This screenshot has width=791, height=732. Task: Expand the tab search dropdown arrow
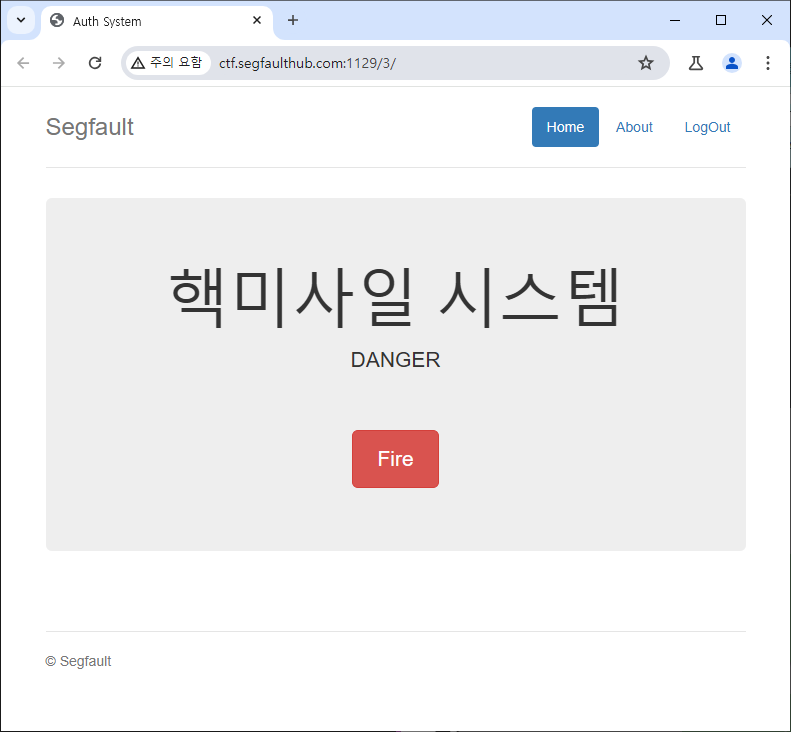tap(21, 20)
